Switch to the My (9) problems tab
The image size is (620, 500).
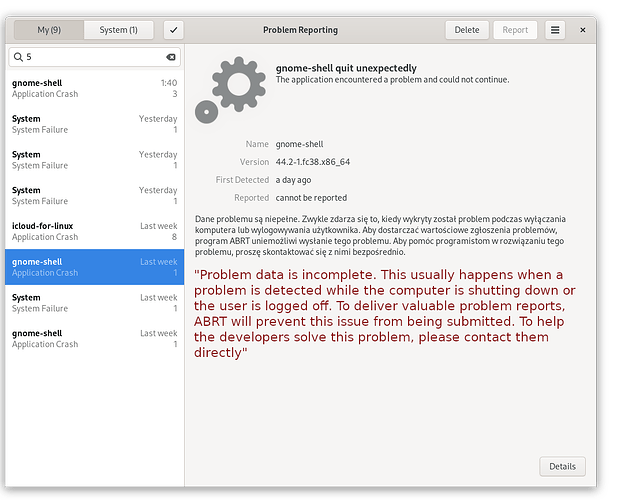[49, 30]
